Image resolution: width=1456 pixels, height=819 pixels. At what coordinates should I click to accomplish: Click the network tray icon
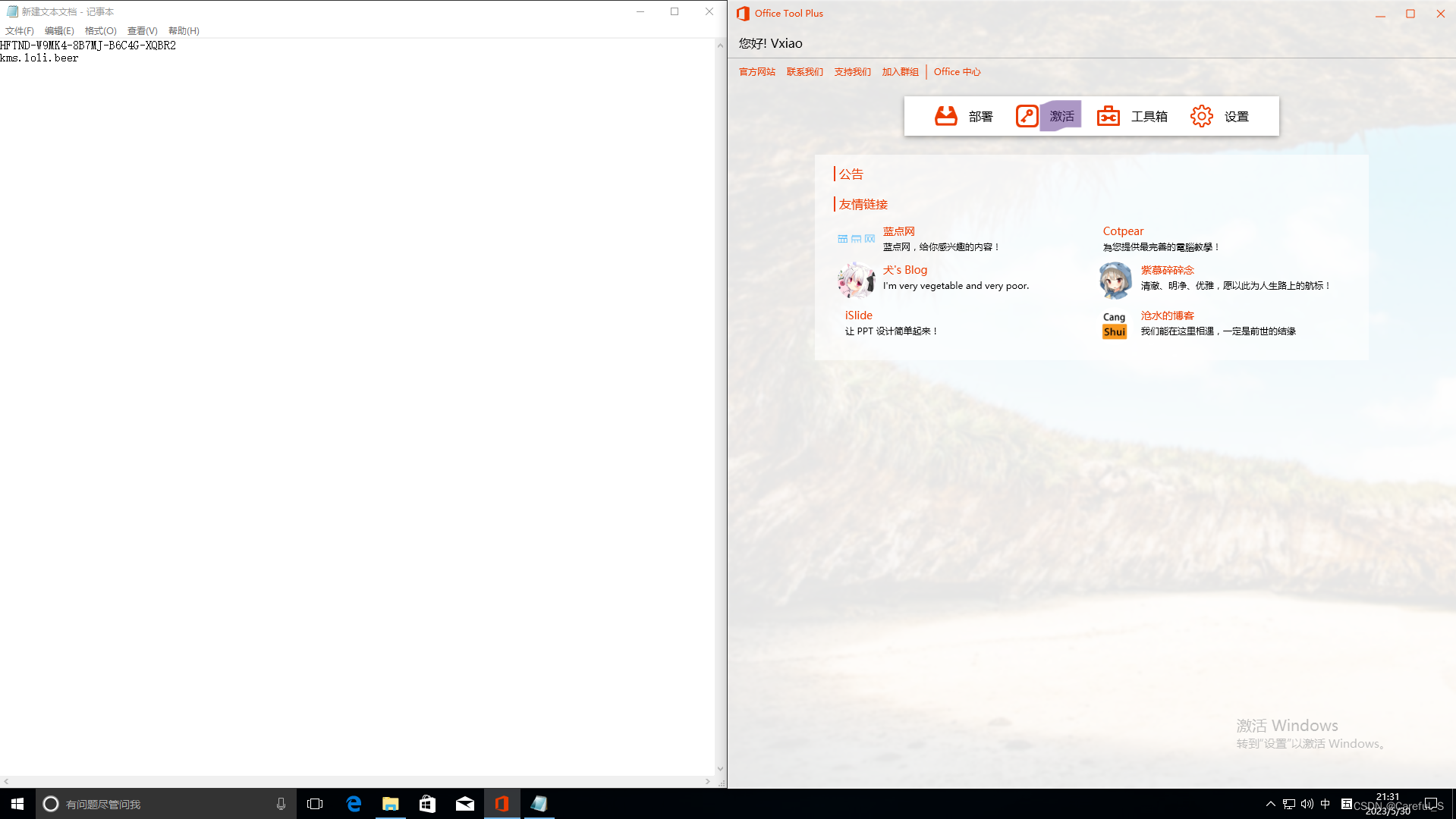(x=1288, y=804)
